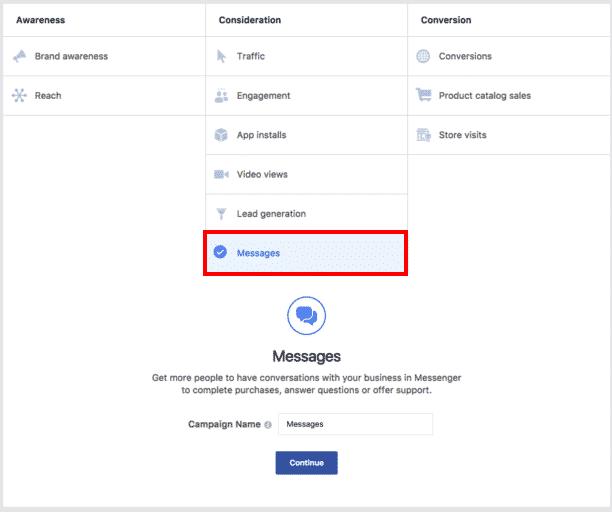
Task: Click the Lead generation funnel icon
Action: point(221,214)
